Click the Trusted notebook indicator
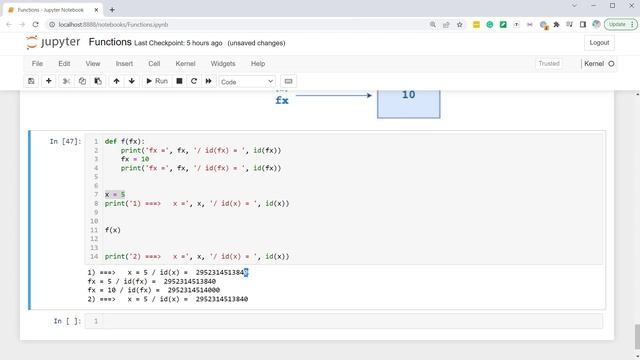 click(x=549, y=64)
